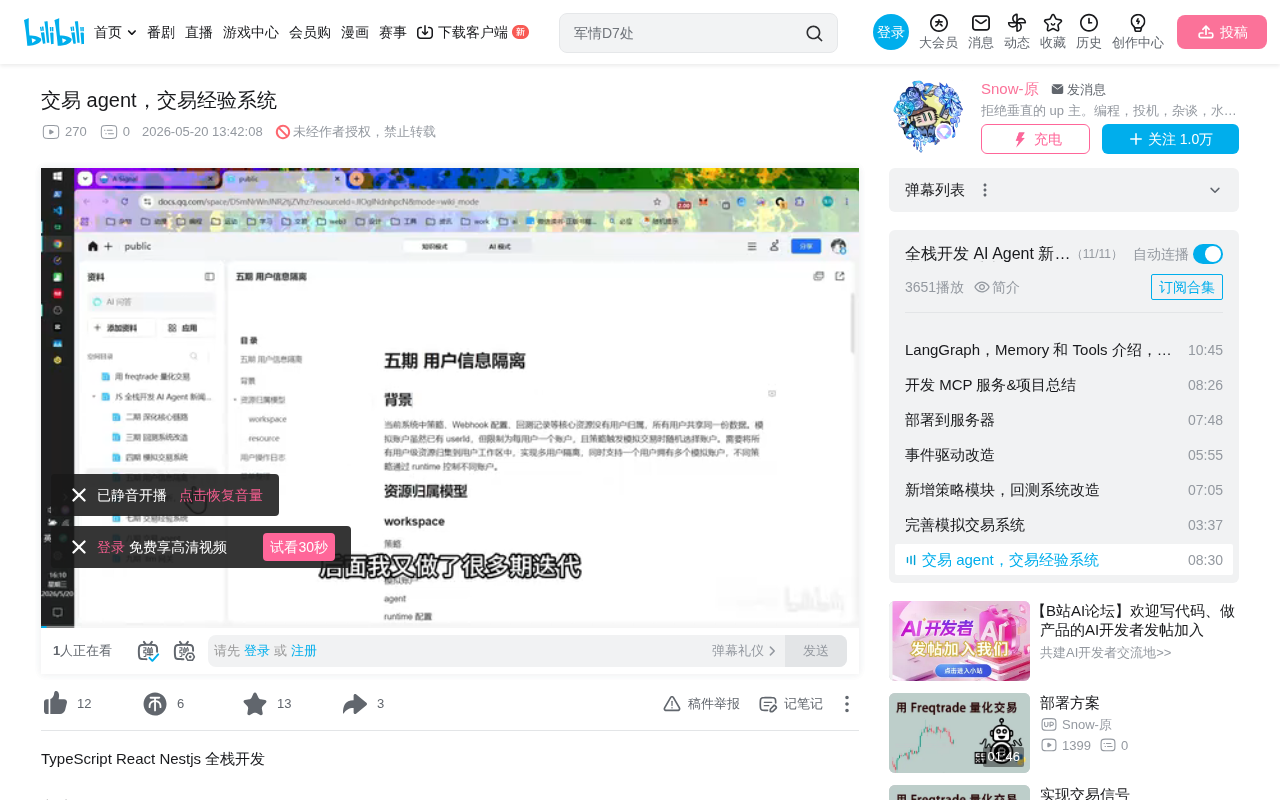Click the danmaku count icon under title
Viewport: 1280px width, 800px height.
click(109, 132)
